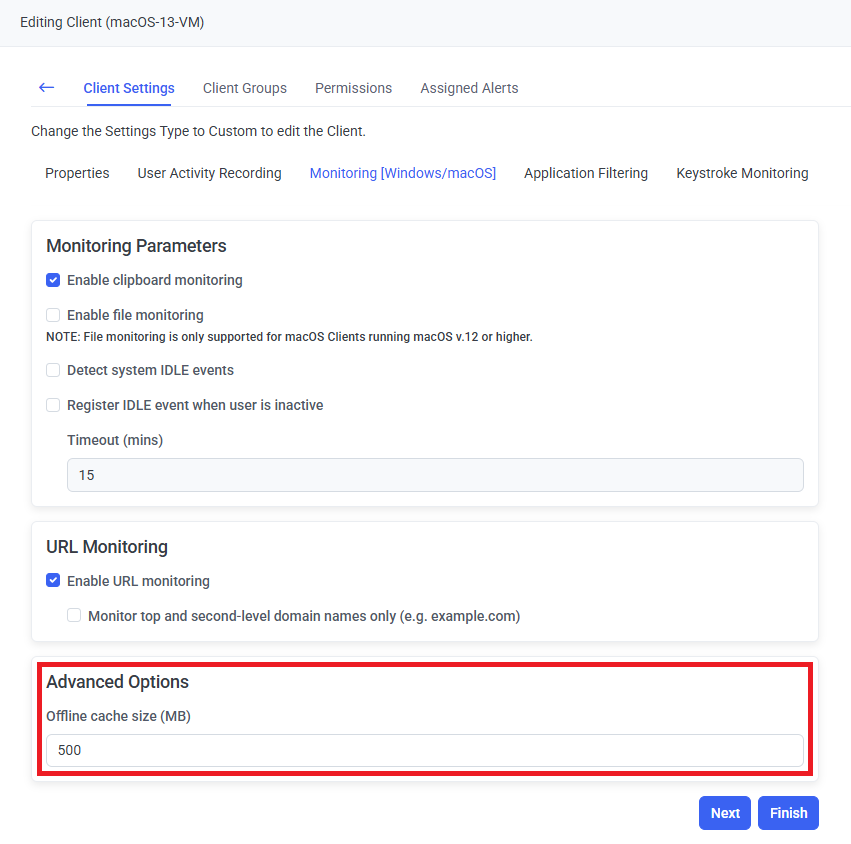The height and width of the screenshot is (844, 851).
Task: Select the Monitoring [Windows/macOS] section
Action: point(402,173)
